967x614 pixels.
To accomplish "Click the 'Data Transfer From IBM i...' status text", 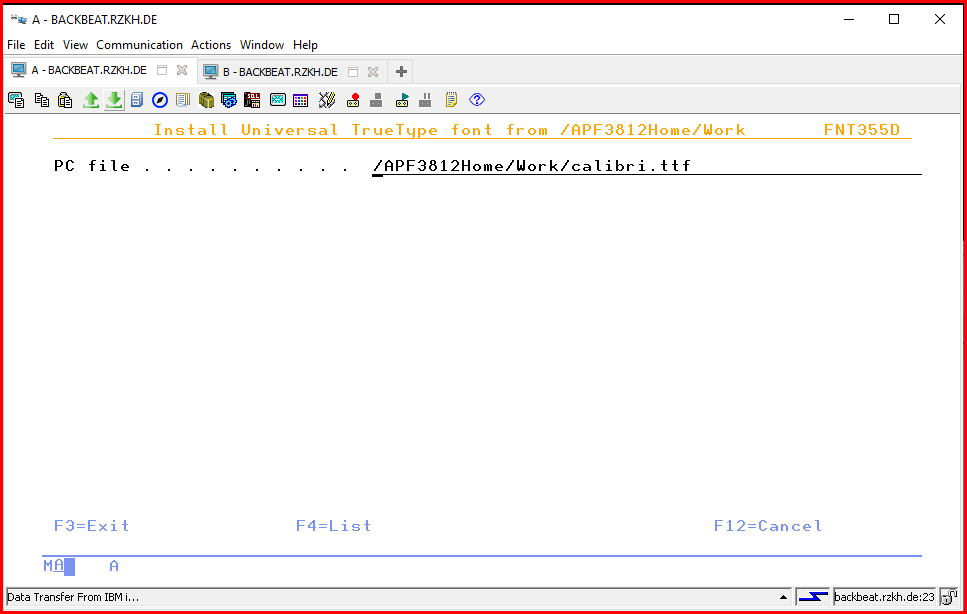I will 73,597.
